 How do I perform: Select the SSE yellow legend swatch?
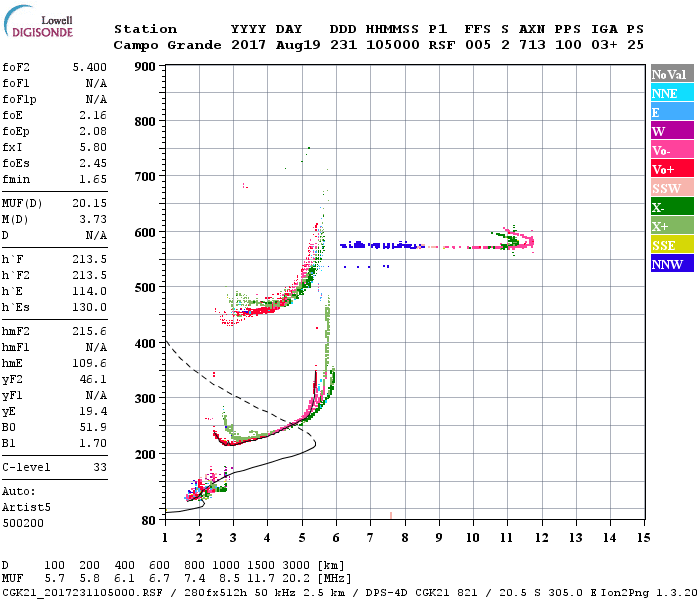click(672, 245)
